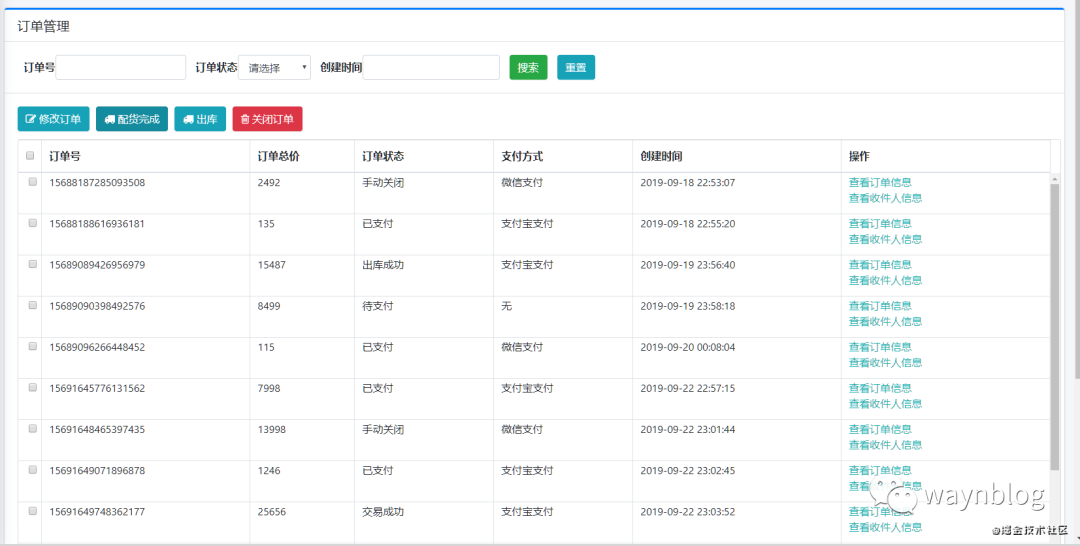Check the box for order 15689089426956979
Viewport: 1080px width, 546px height.
click(32, 264)
